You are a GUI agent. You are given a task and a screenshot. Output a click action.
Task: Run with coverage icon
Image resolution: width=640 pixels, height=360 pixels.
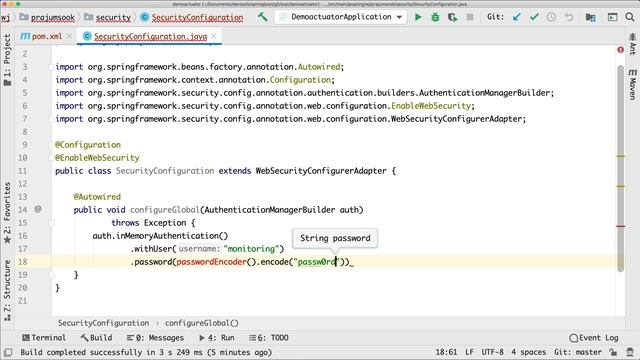pyautogui.click(x=452, y=17)
